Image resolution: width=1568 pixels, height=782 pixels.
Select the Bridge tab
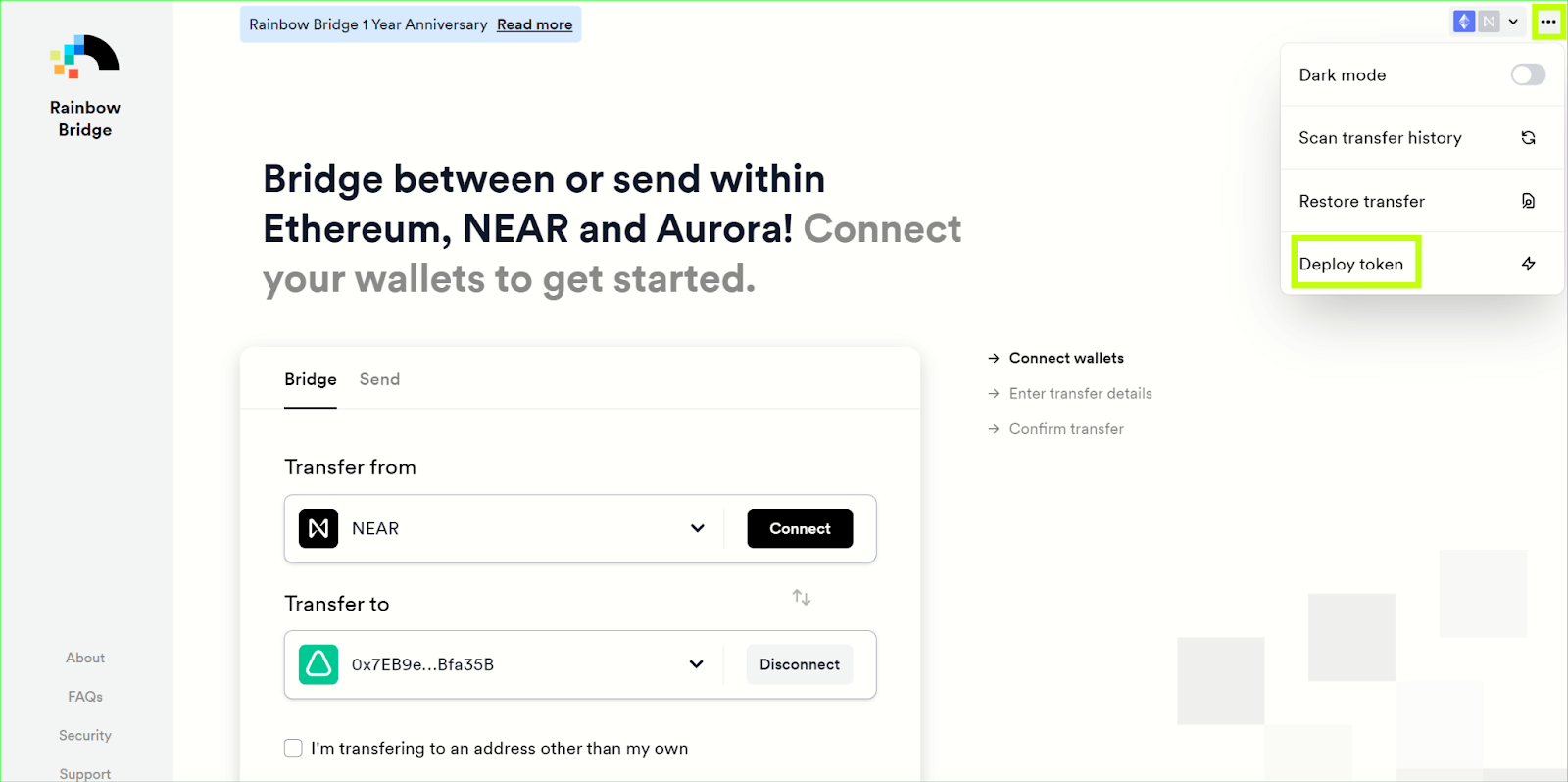click(311, 379)
